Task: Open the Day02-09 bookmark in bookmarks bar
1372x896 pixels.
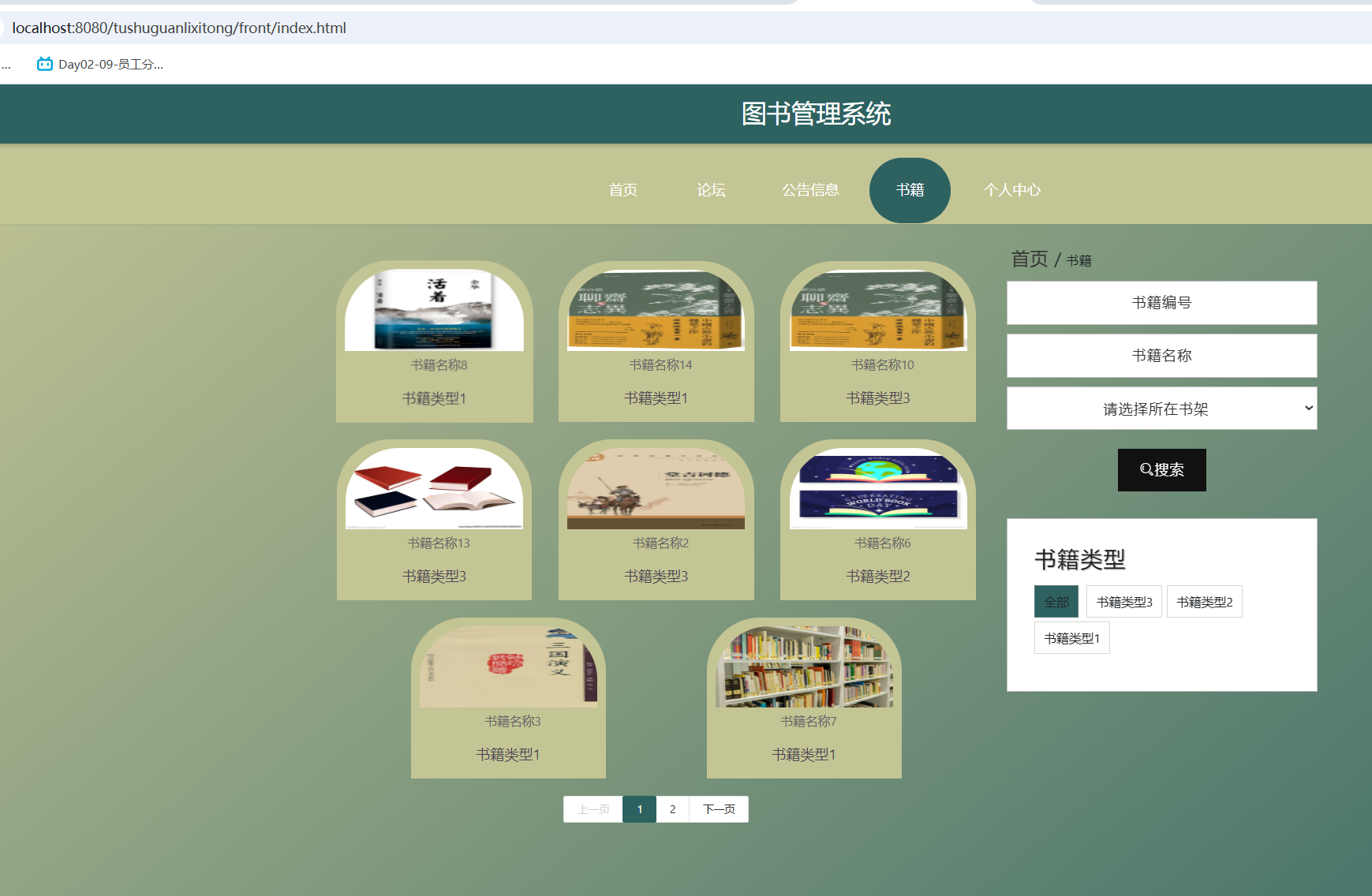Action: (x=100, y=64)
